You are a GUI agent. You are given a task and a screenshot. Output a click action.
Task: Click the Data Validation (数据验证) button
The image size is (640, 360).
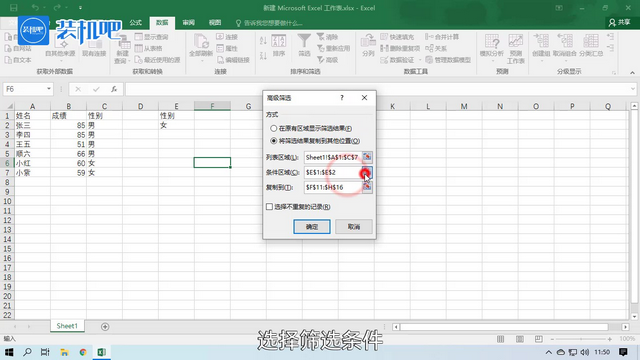click(x=397, y=60)
